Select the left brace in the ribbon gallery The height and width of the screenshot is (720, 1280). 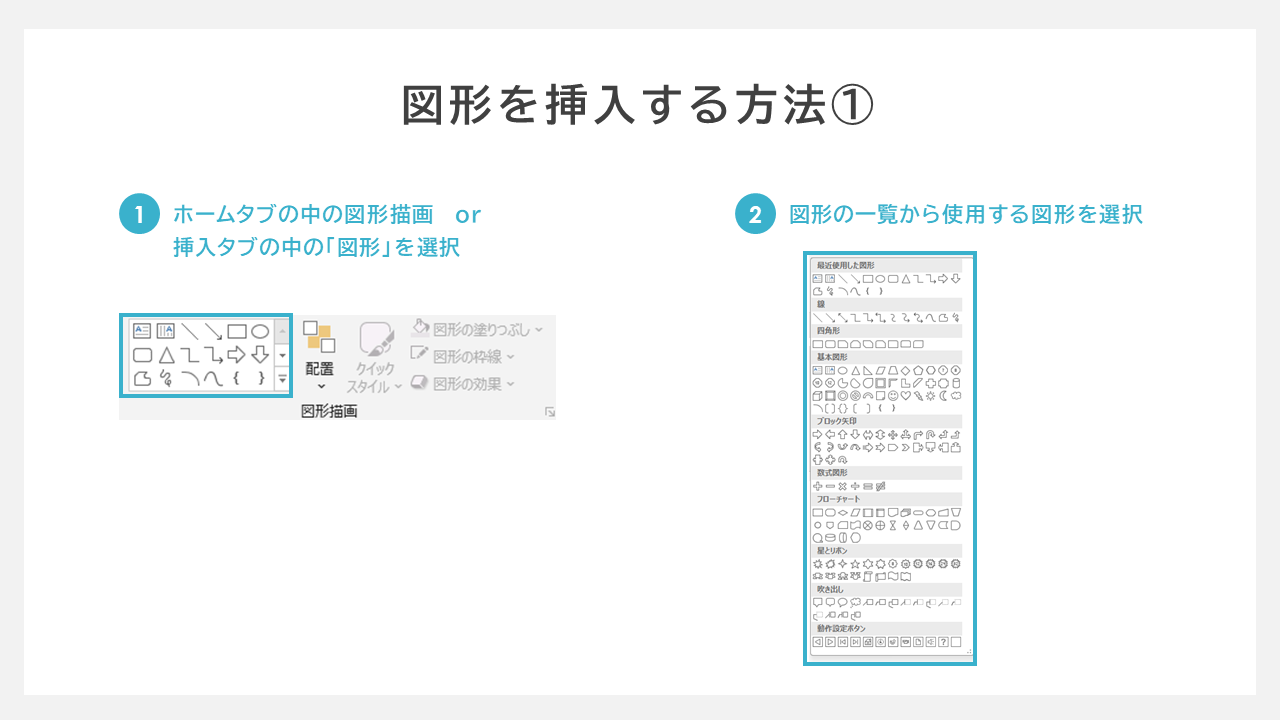(236, 378)
